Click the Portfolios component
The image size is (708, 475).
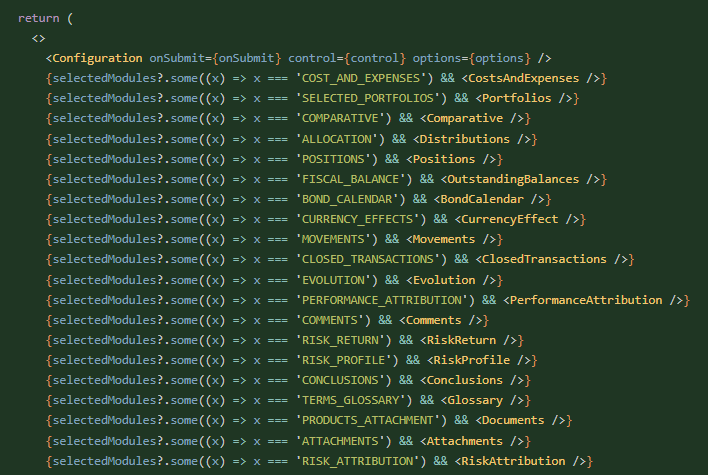point(517,98)
